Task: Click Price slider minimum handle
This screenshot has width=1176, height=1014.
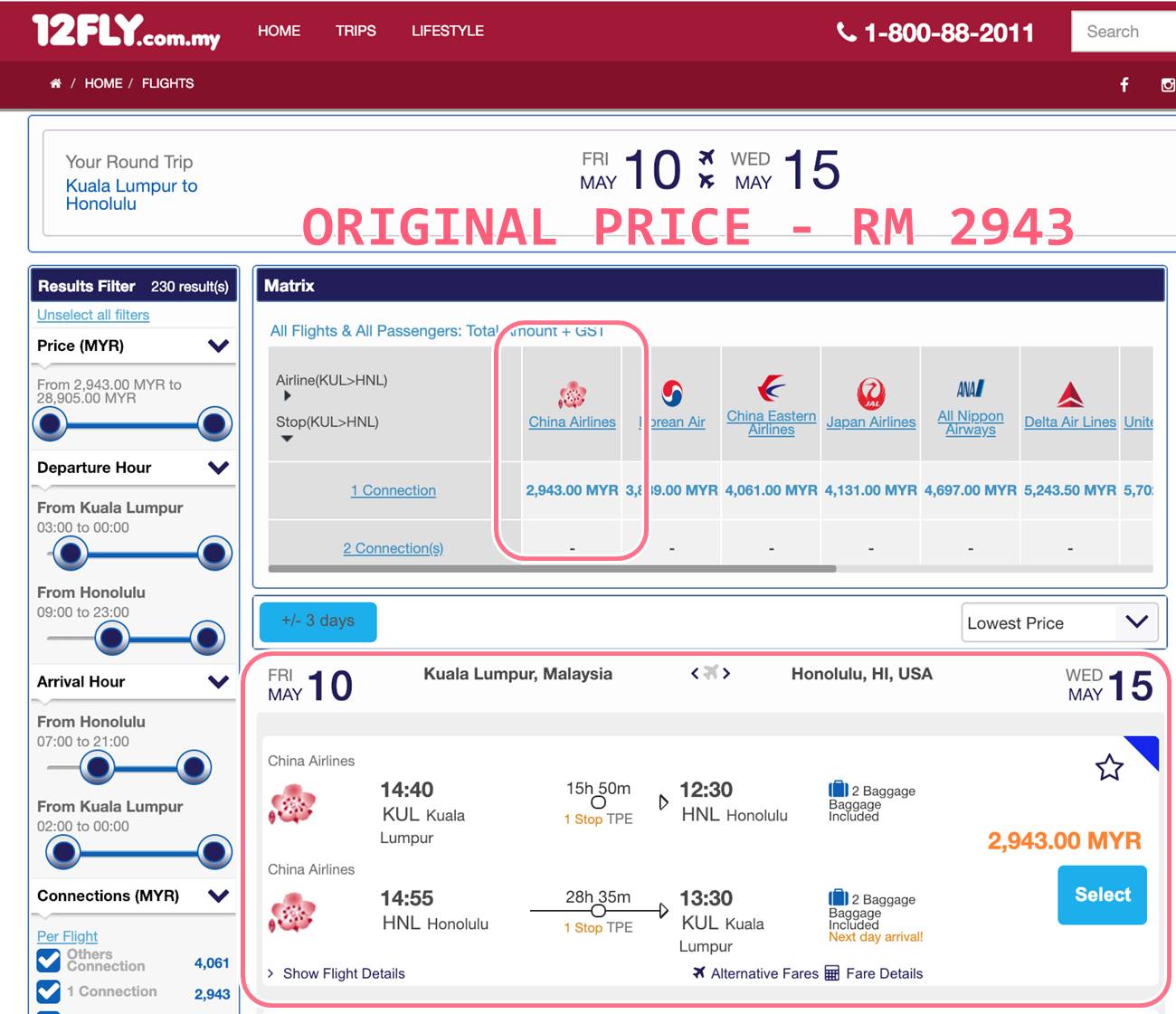Action: [51, 423]
